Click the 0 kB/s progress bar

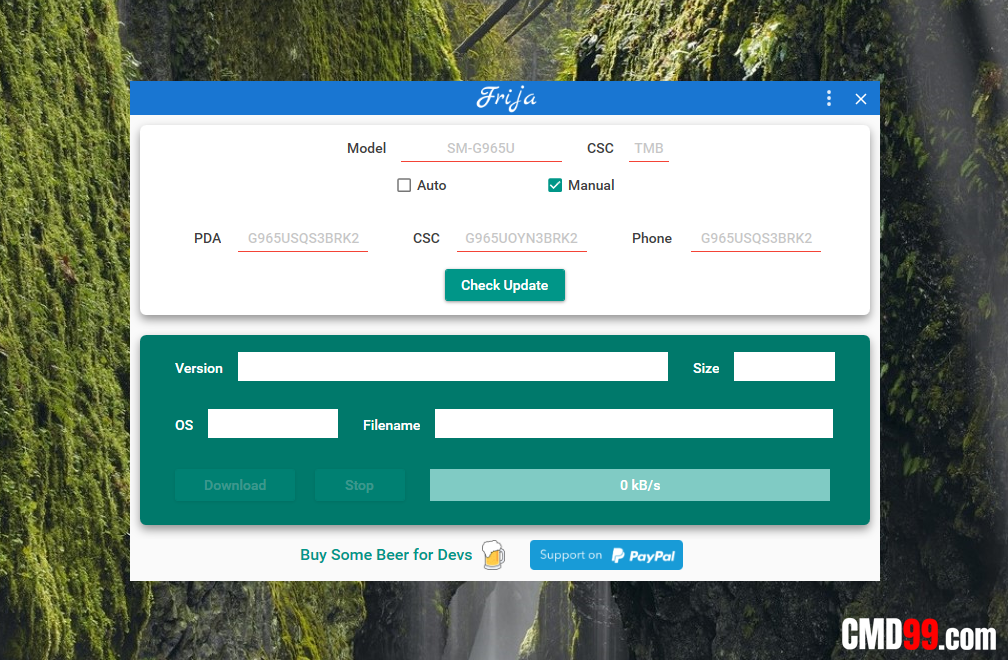tap(630, 485)
